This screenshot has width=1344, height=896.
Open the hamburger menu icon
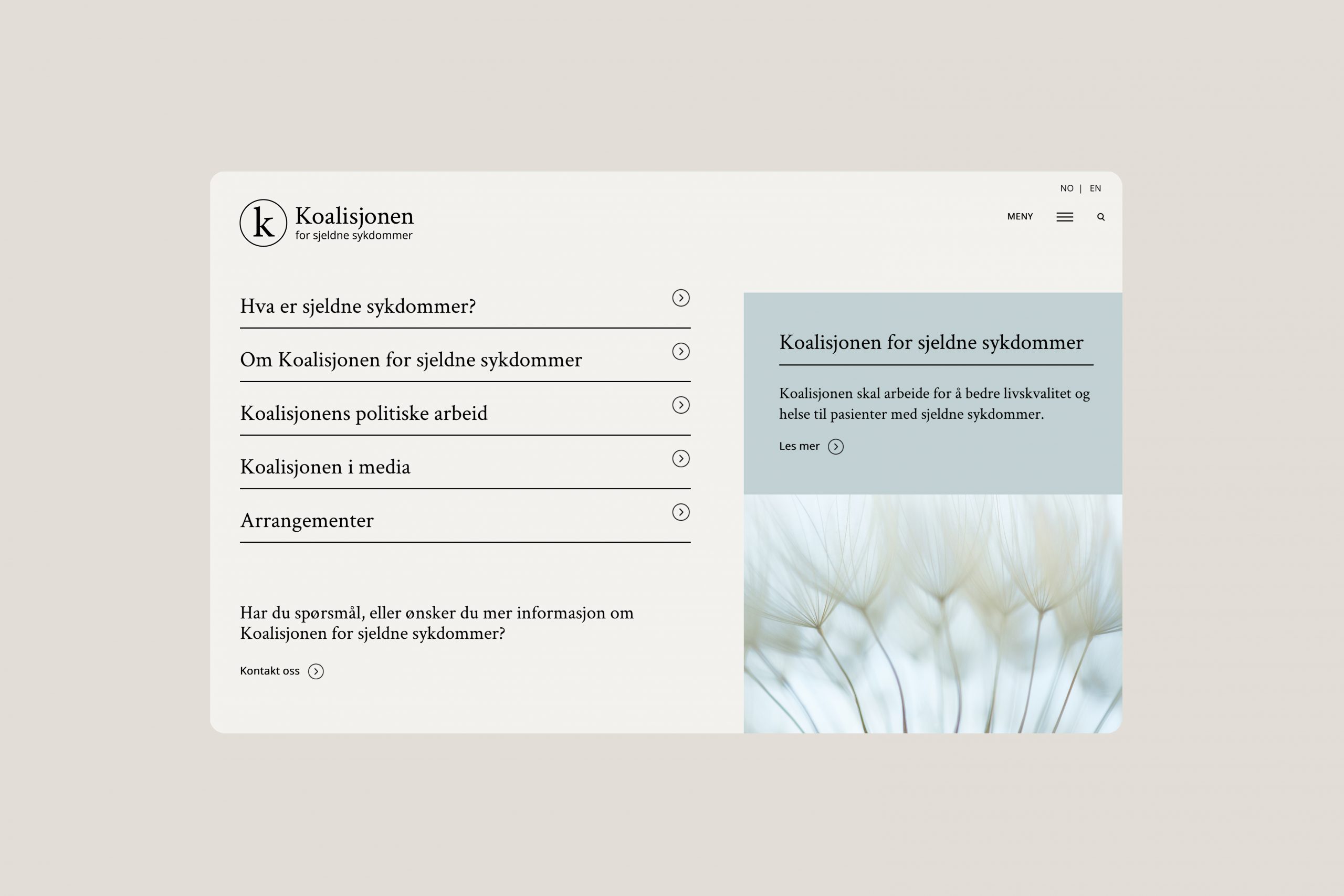(x=1065, y=217)
